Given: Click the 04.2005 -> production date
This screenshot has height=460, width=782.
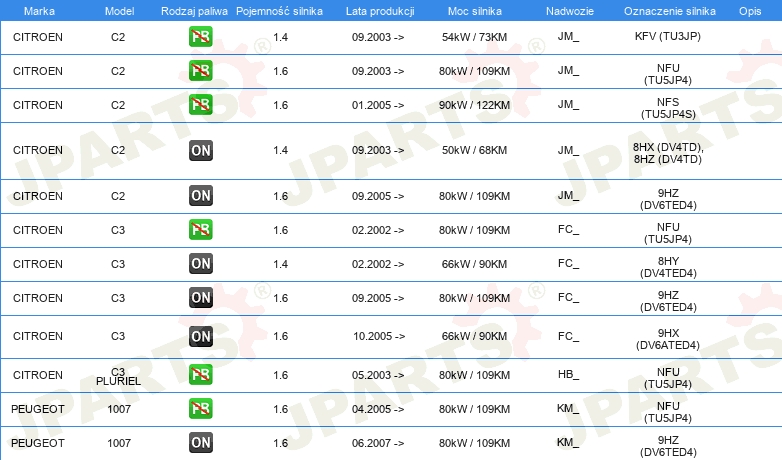Looking at the screenshot, I should (x=378, y=409).
